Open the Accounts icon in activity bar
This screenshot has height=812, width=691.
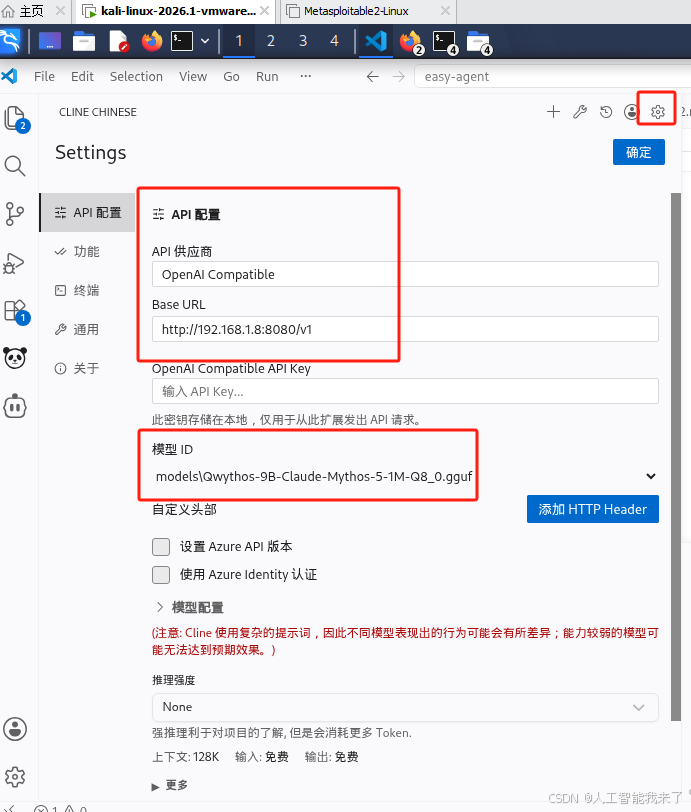click(15, 729)
